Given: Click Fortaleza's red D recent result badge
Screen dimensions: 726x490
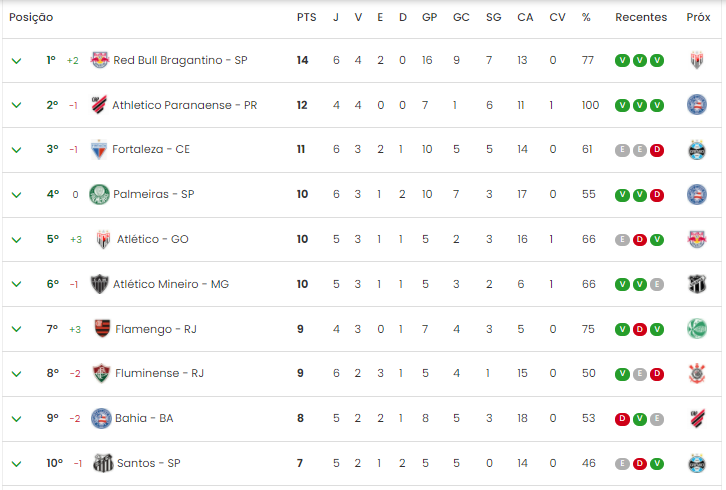Looking at the screenshot, I should (657, 150).
